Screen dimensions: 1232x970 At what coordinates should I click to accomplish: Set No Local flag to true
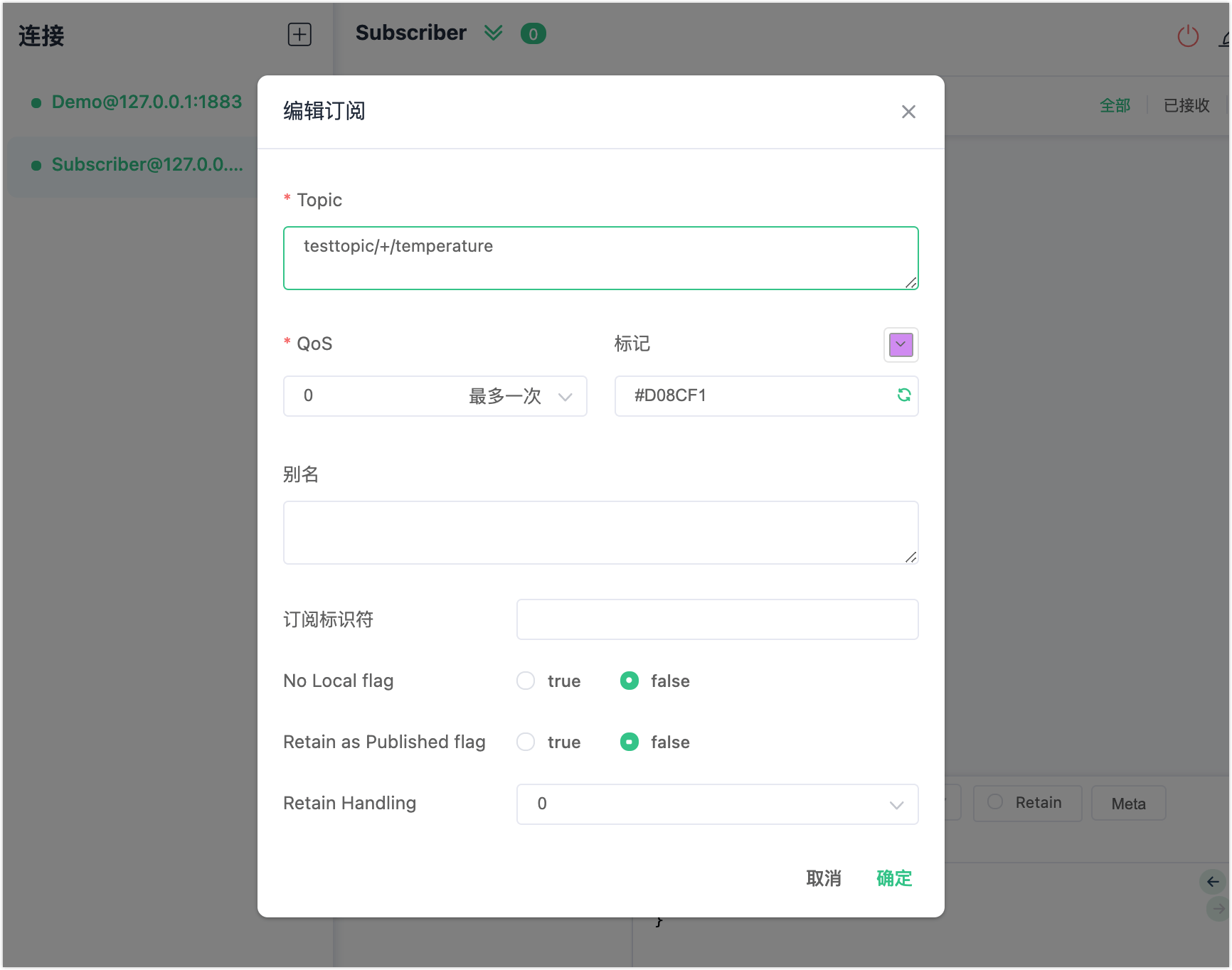click(526, 681)
